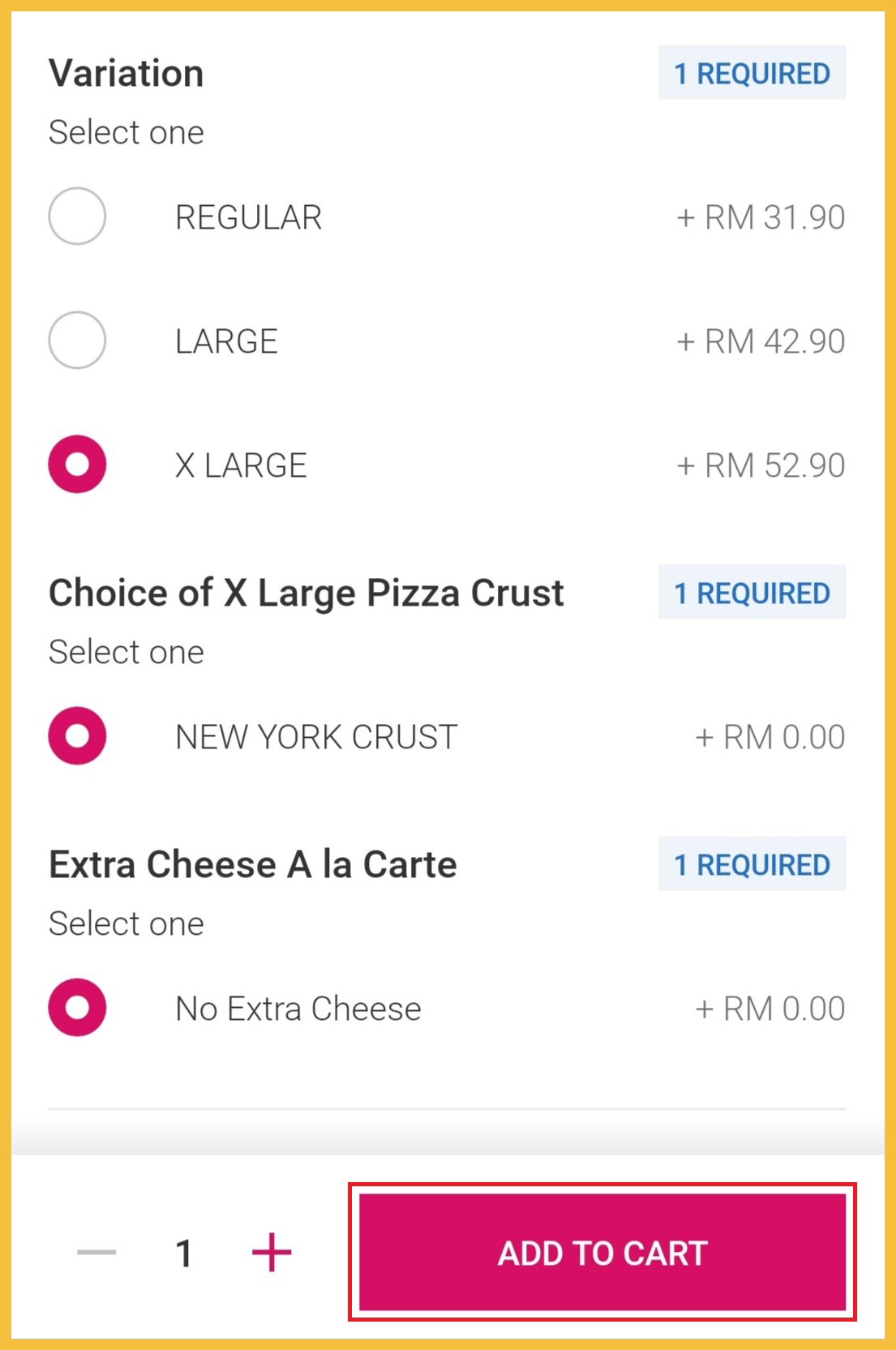Tap the LARGE option label text
The image size is (896, 1350).
pos(226,341)
